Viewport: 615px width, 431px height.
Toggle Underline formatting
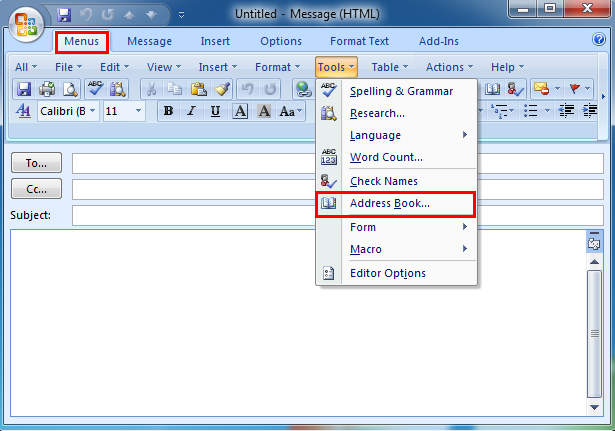coord(212,111)
